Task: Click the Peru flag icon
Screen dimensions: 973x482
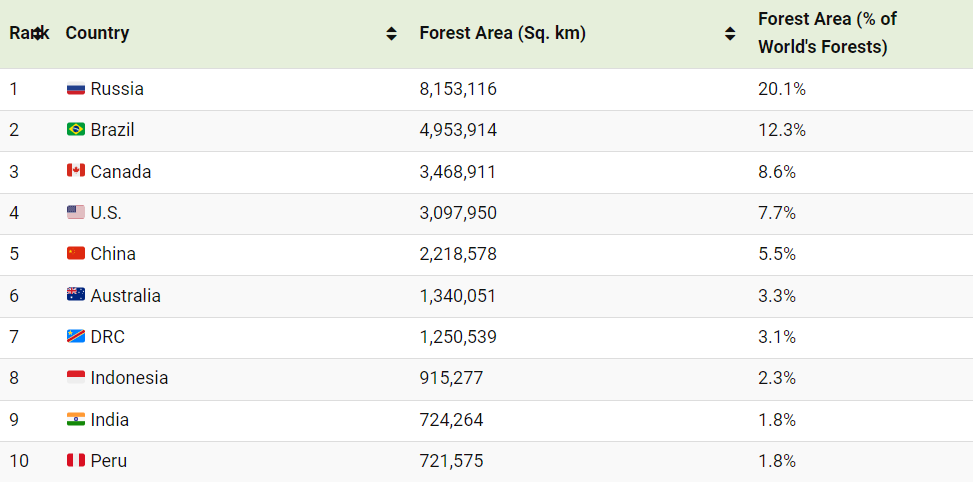Action: (x=76, y=461)
